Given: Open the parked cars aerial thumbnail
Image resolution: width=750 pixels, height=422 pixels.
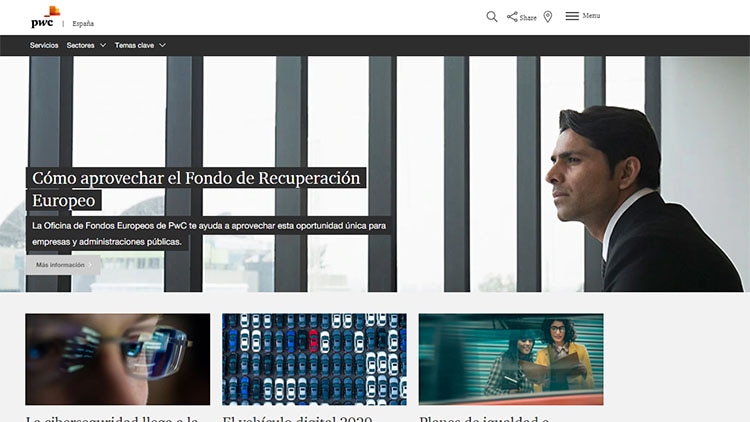Looking at the screenshot, I should 314,358.
